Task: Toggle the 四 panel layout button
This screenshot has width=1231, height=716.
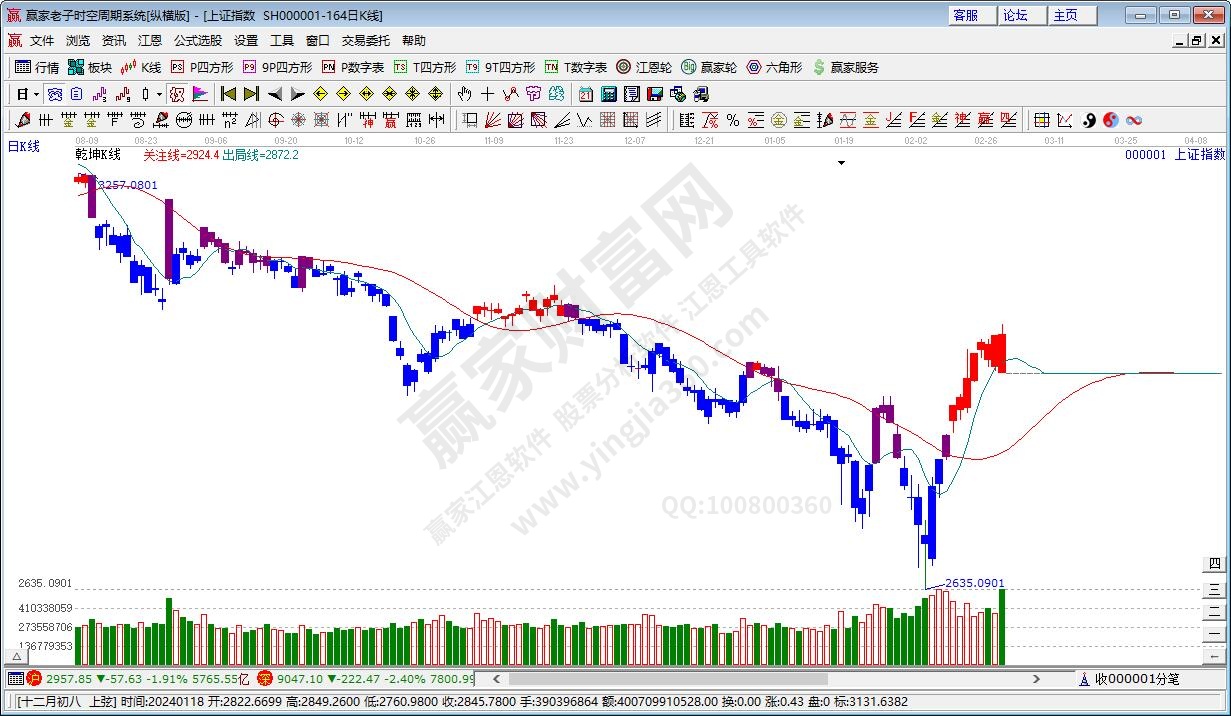Action: click(x=1214, y=566)
